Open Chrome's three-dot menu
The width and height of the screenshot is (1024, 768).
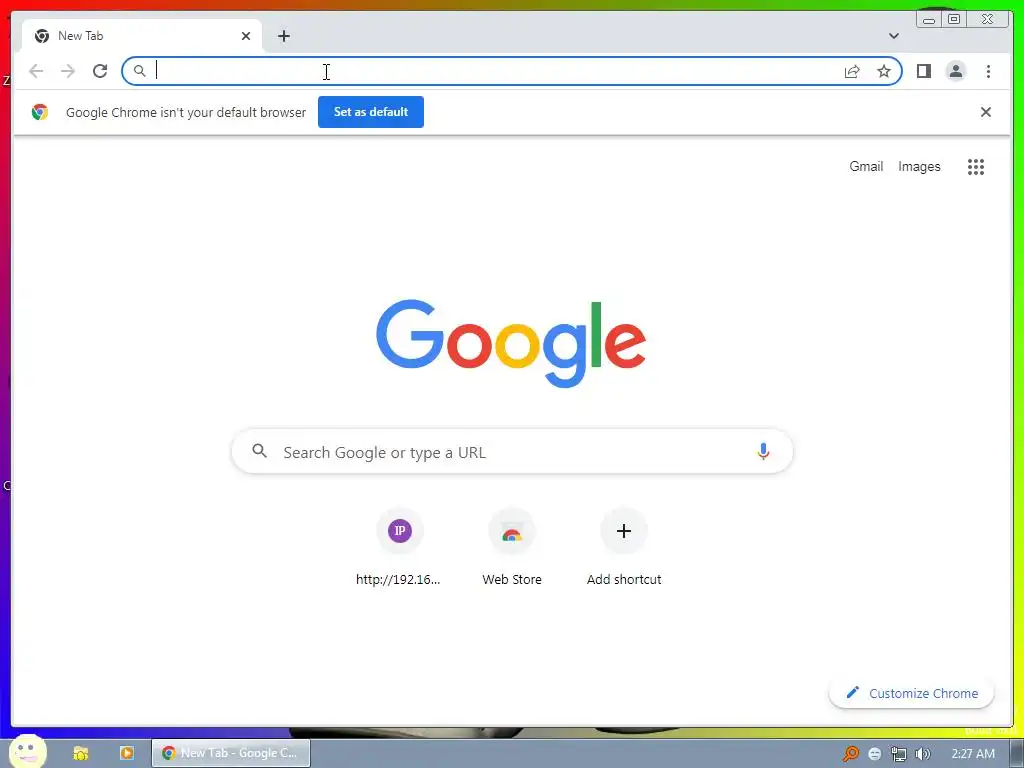coord(988,71)
